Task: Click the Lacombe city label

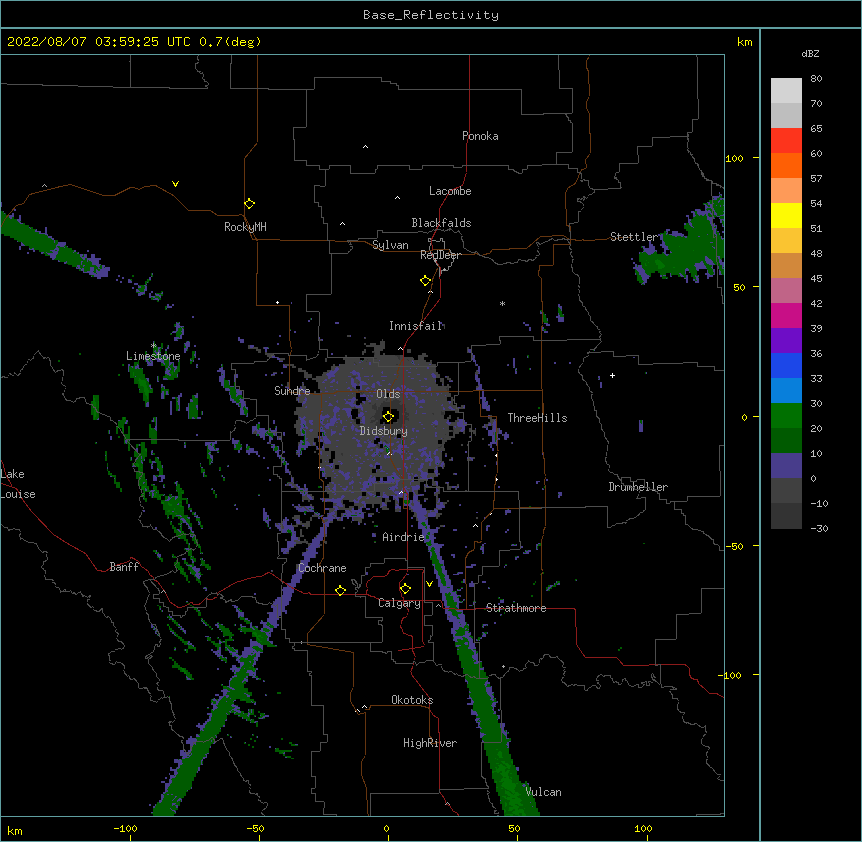Action: tap(450, 191)
